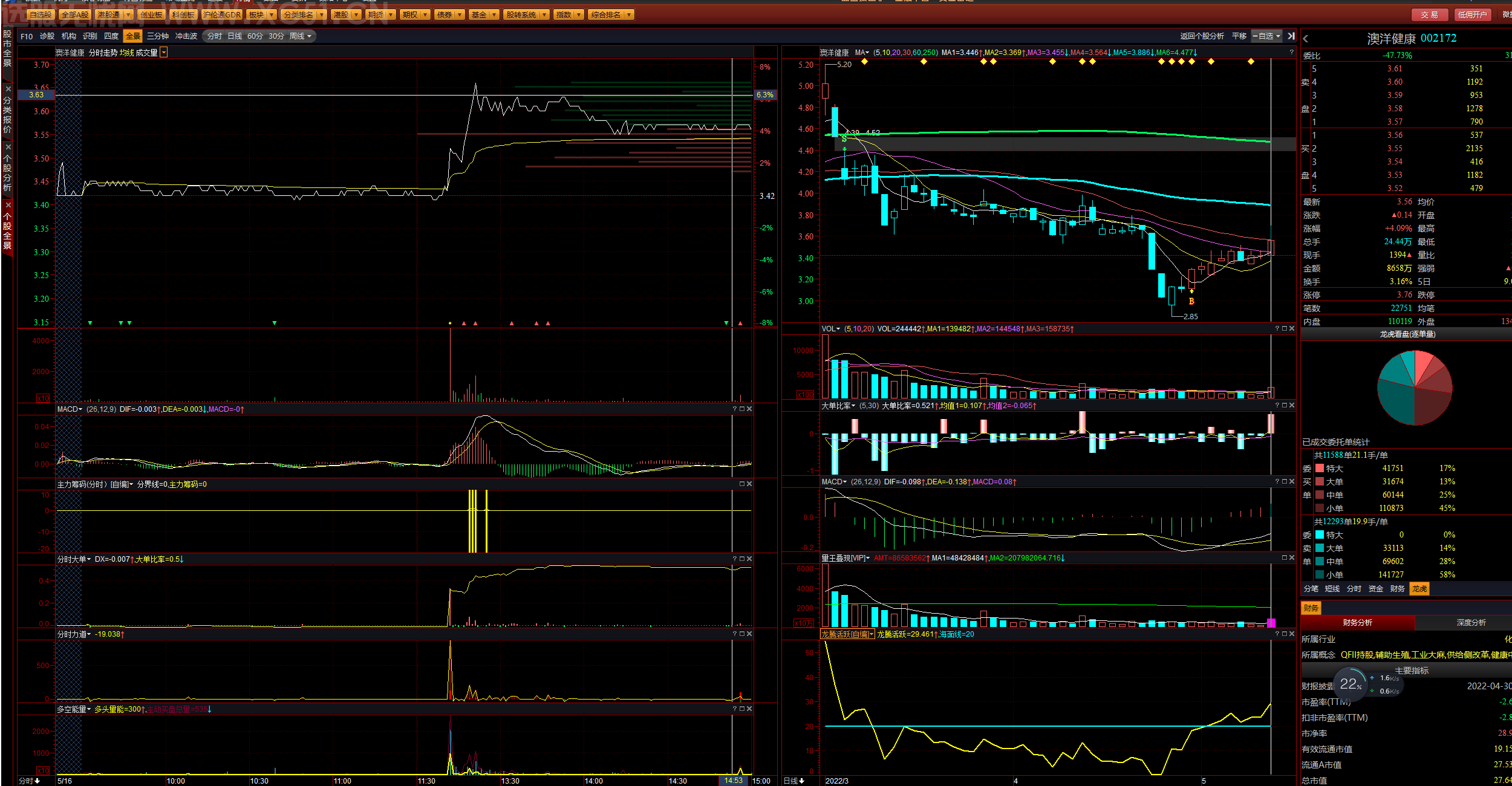The height and width of the screenshot is (786, 1512).
Task: Select the 龙虎 tab in side panel
Action: (x=1419, y=589)
